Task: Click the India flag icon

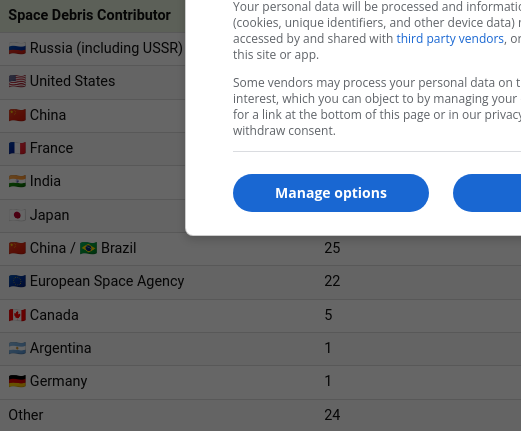Action: coord(17,181)
